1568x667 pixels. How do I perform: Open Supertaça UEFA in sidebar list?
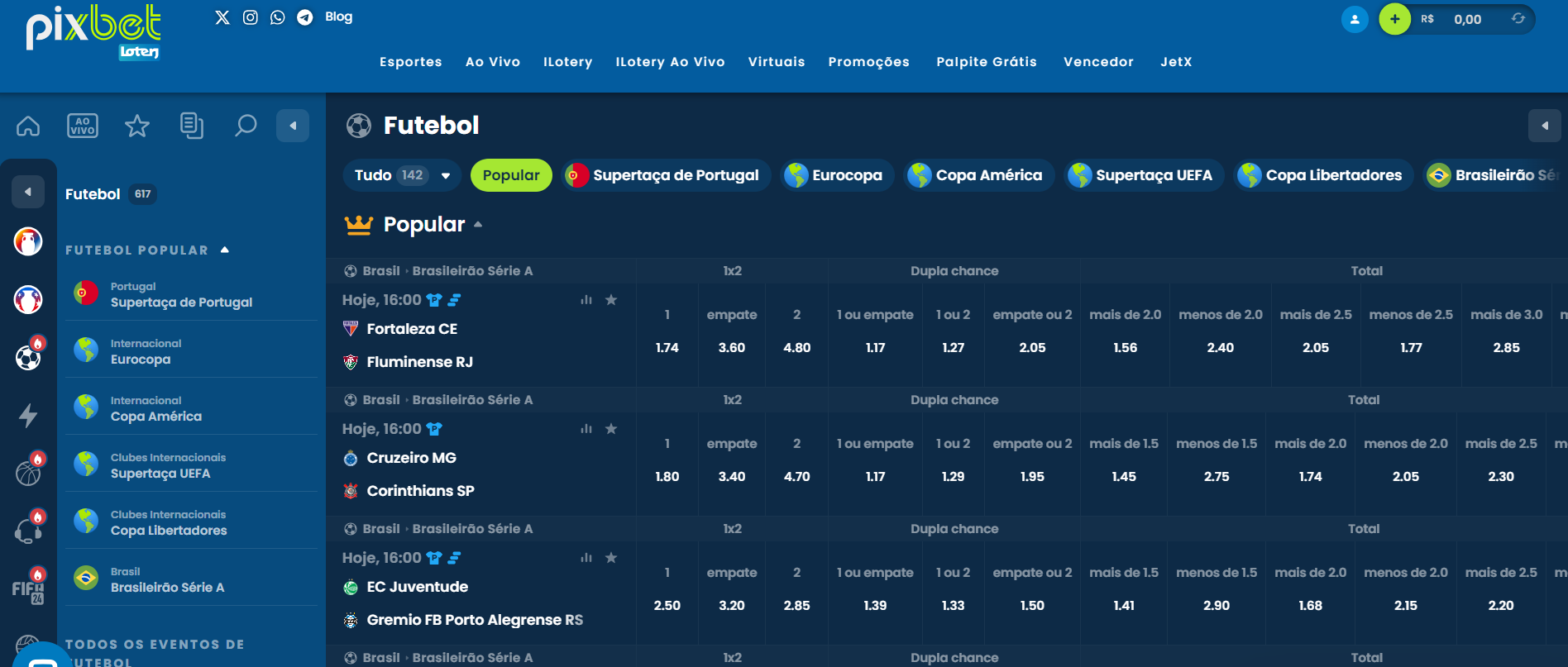coord(191,465)
